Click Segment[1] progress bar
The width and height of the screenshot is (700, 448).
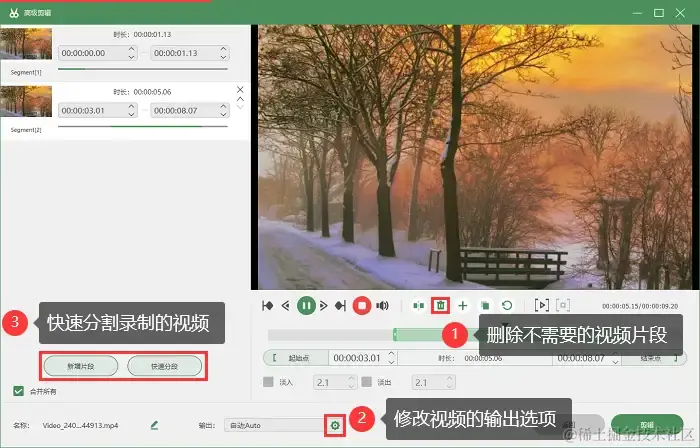click(143, 69)
